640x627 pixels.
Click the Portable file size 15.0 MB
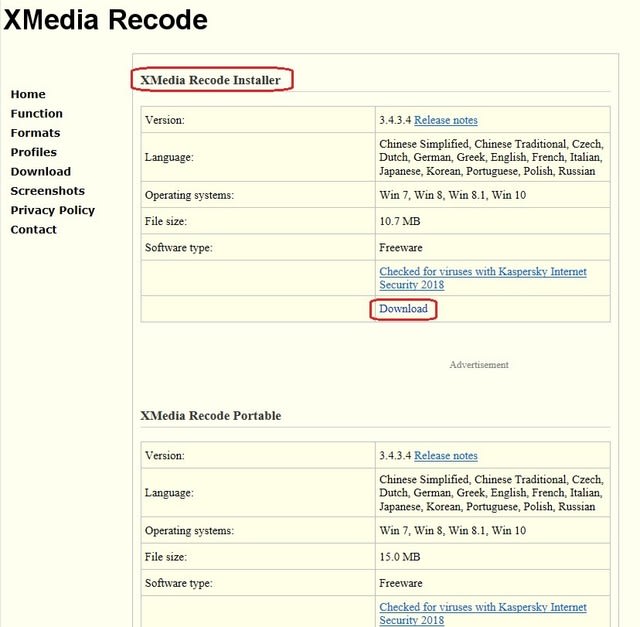pos(400,557)
